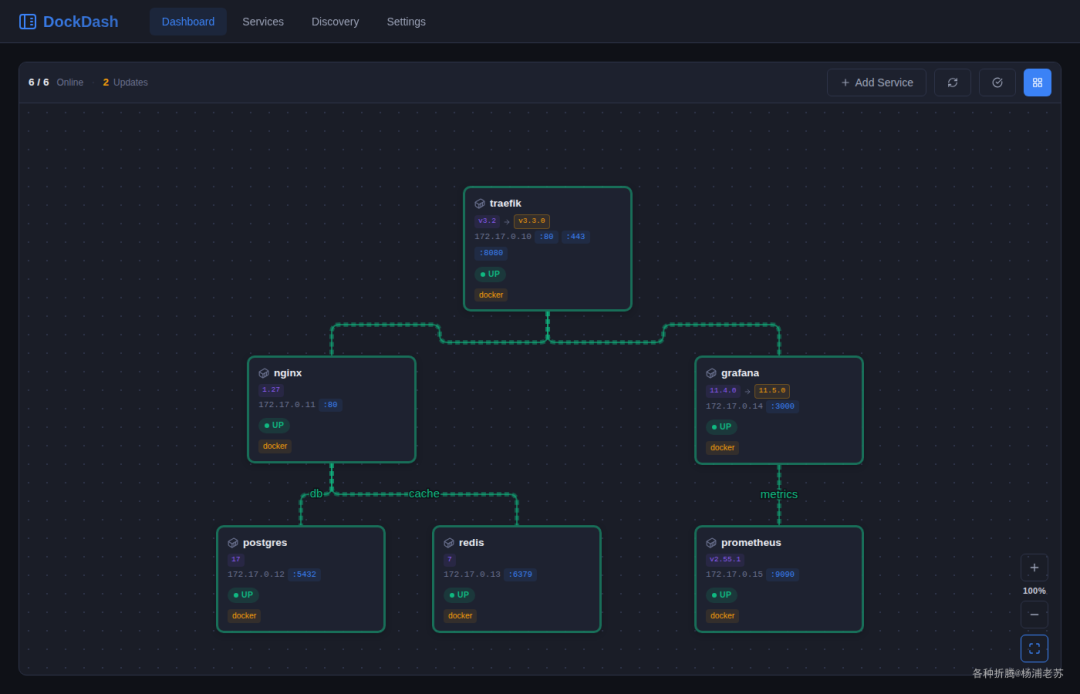The width and height of the screenshot is (1080, 694).
Task: Zoom out with the minus button
Action: click(x=1035, y=614)
